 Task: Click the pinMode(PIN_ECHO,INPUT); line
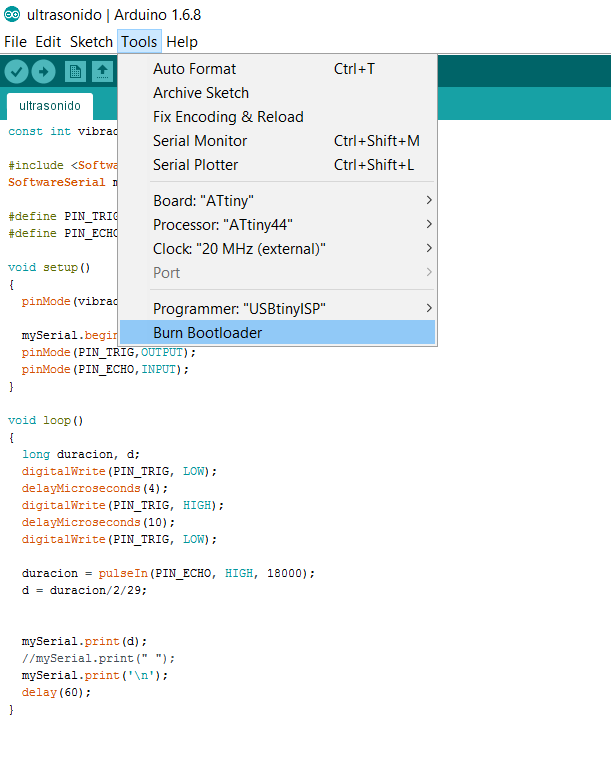click(105, 369)
